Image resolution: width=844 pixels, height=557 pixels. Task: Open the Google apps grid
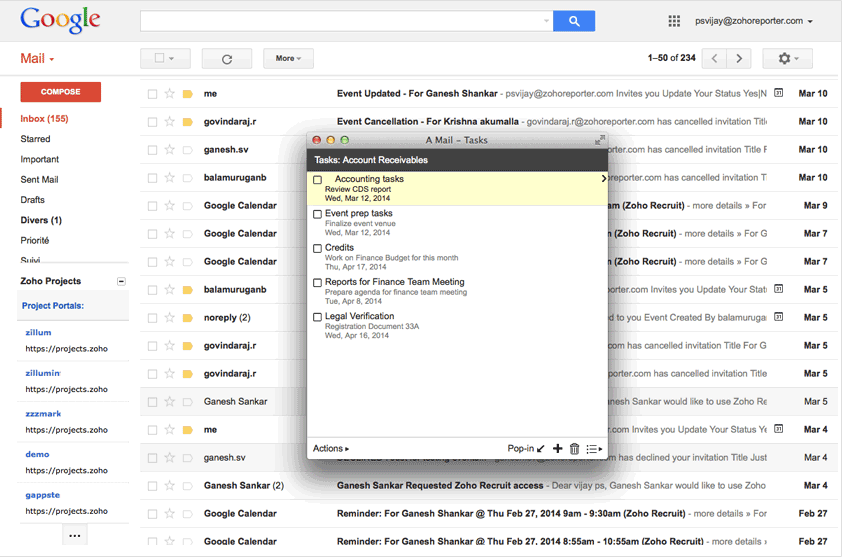click(x=674, y=21)
